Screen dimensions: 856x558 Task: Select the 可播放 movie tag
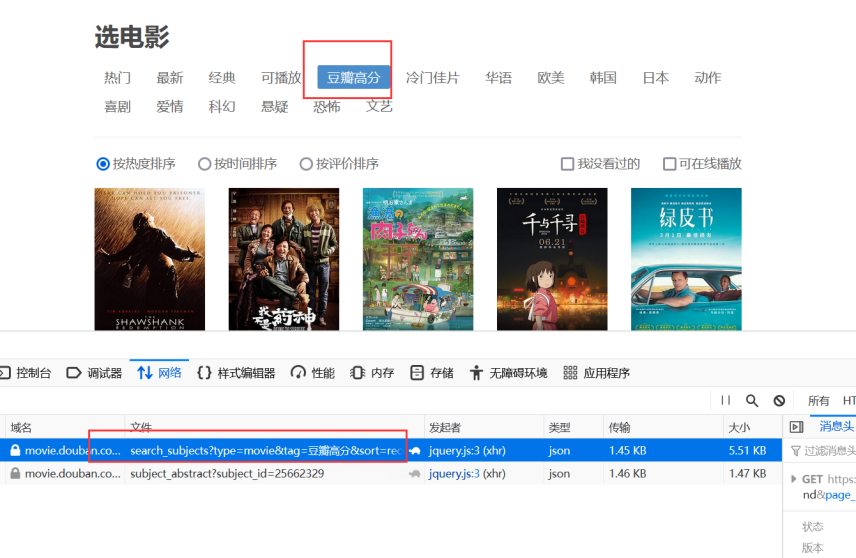tap(281, 78)
